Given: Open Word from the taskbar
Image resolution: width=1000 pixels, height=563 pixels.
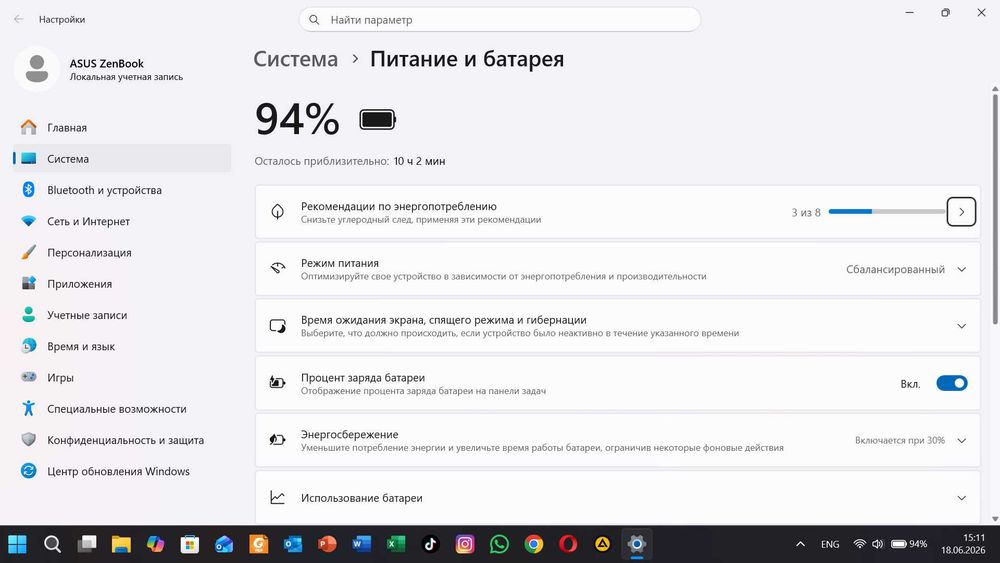Looking at the screenshot, I should 362,544.
